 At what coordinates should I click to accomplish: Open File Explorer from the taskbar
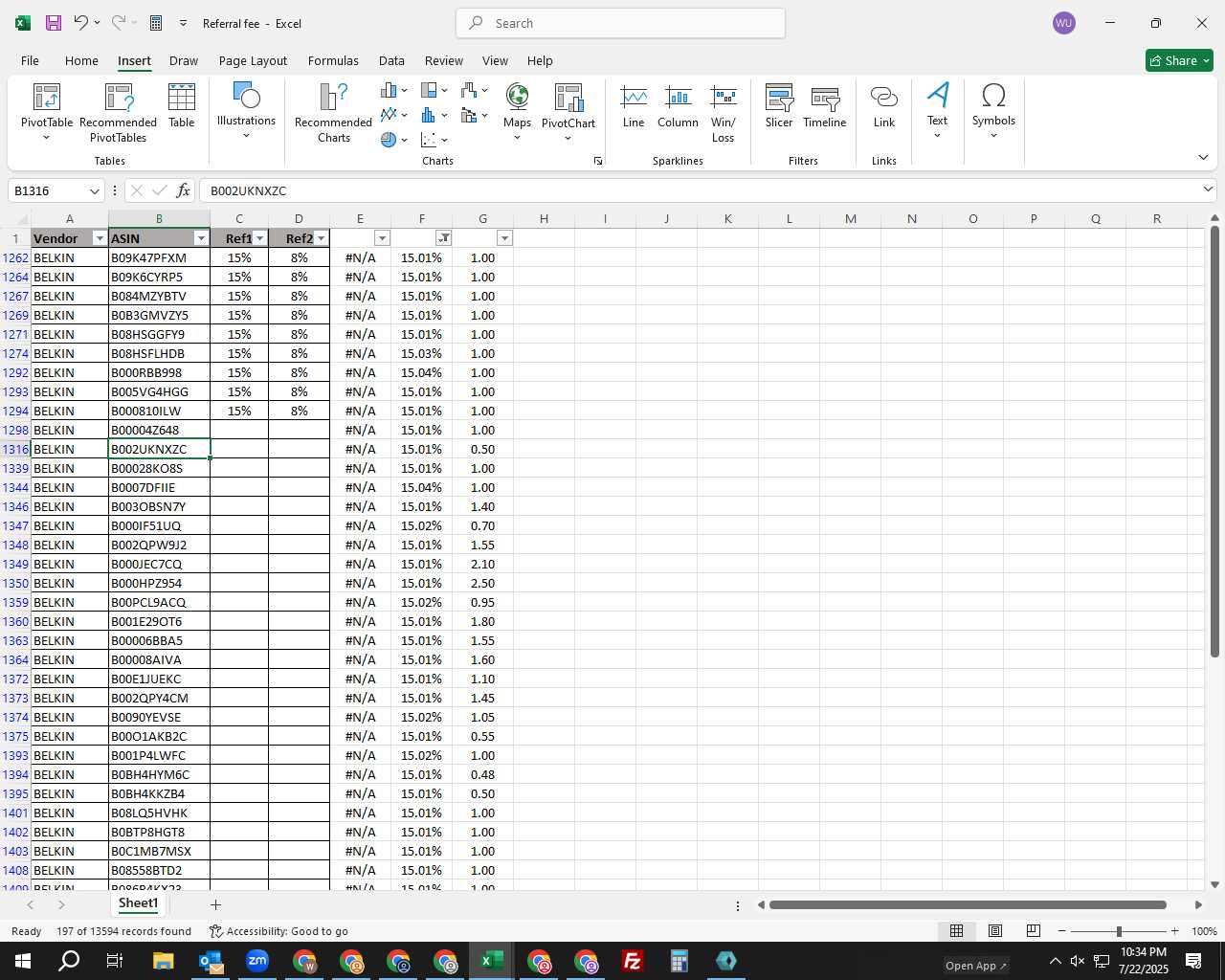point(163,961)
